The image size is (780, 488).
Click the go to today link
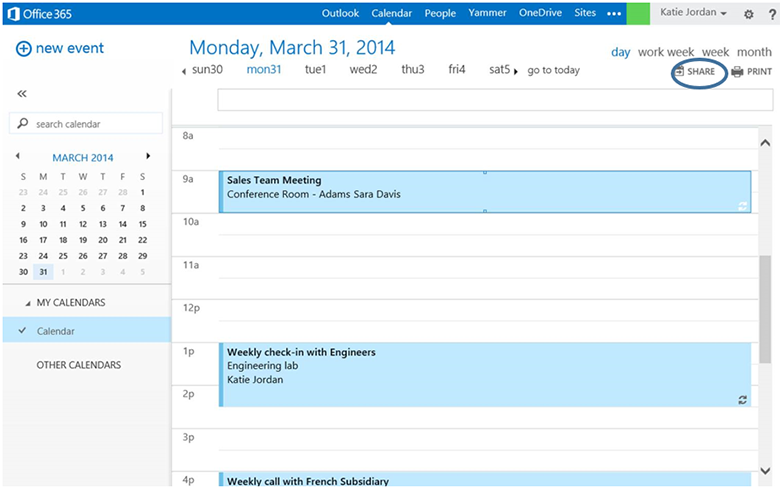553,70
